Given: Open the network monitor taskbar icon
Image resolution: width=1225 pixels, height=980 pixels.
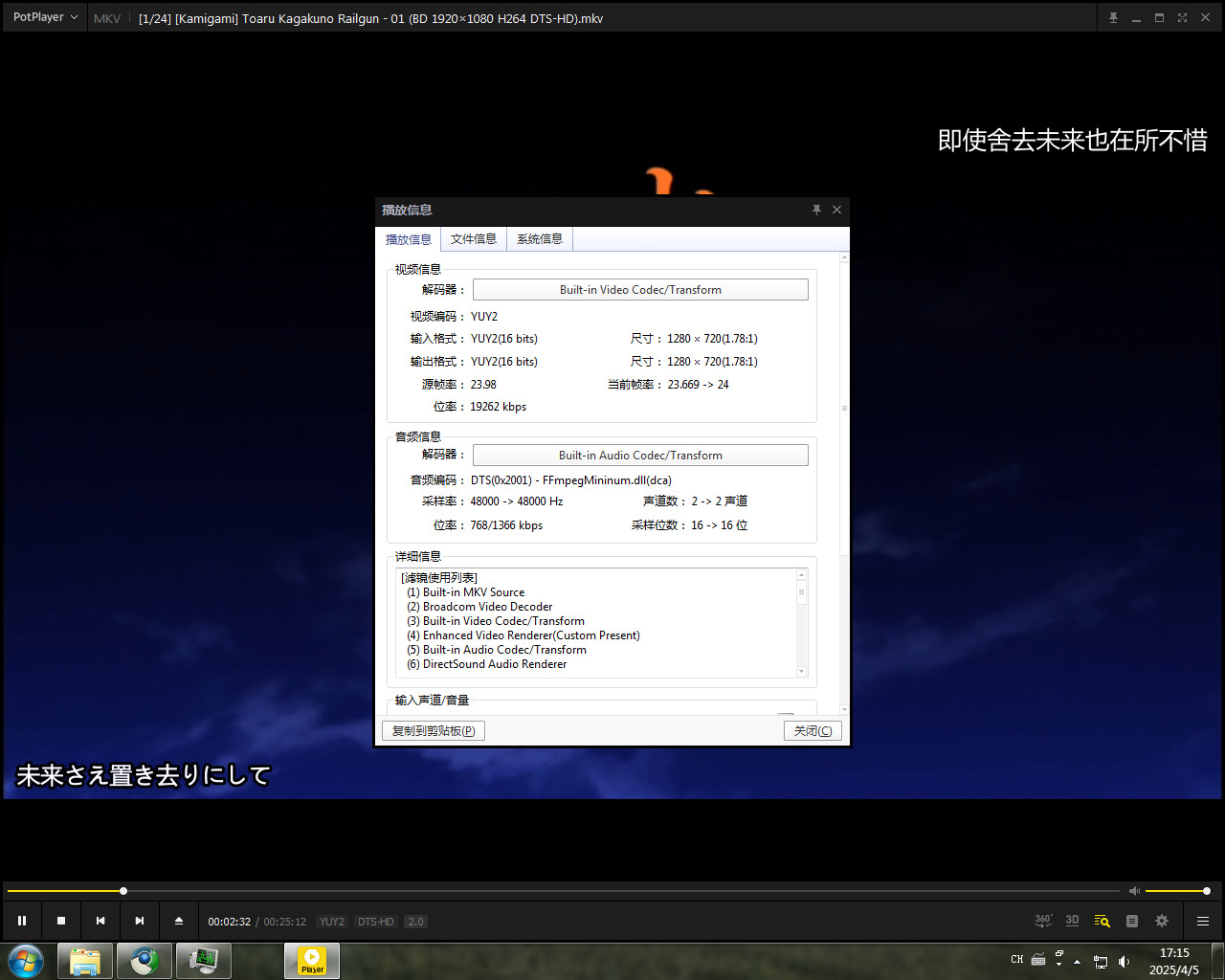Looking at the screenshot, I should pyautogui.click(x=204, y=961).
